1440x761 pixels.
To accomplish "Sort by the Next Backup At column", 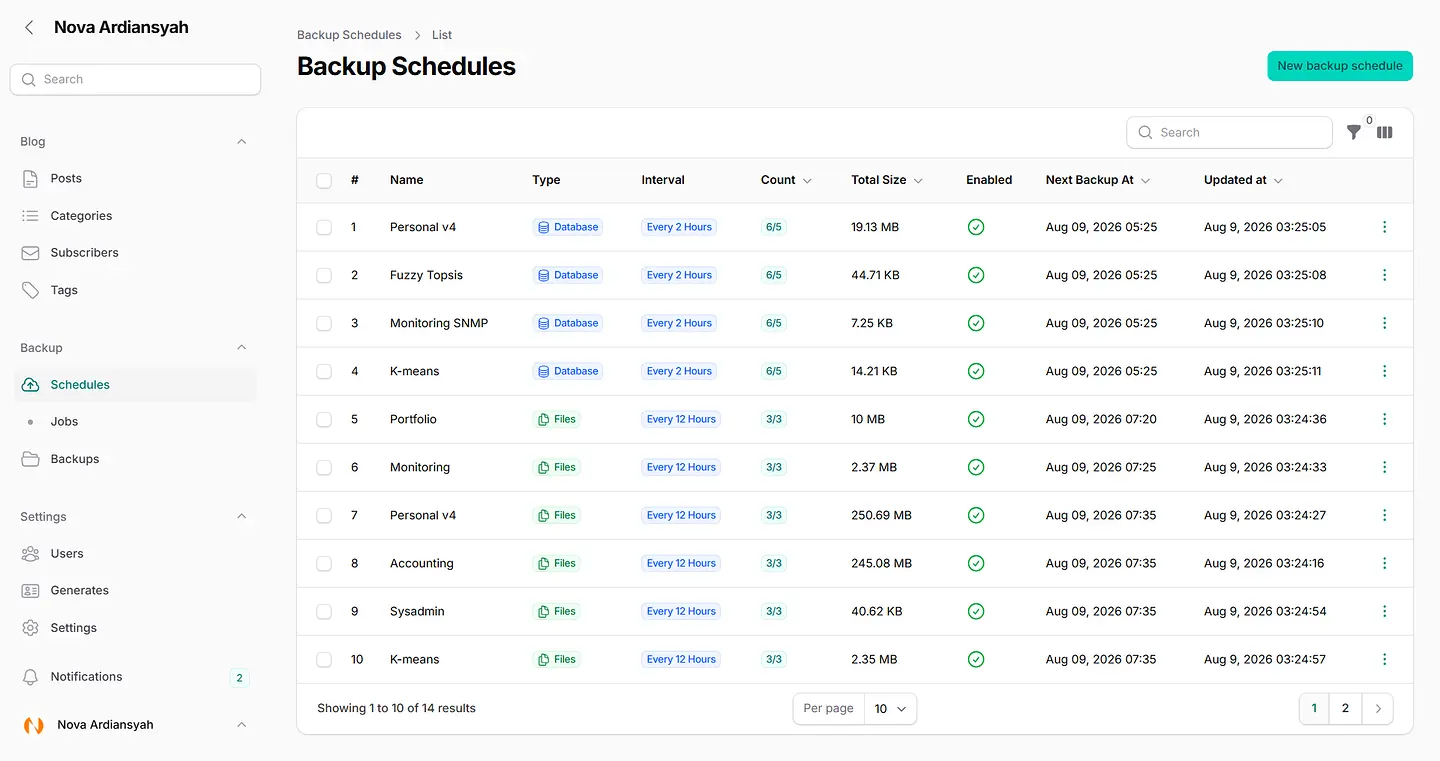I will pos(1098,180).
